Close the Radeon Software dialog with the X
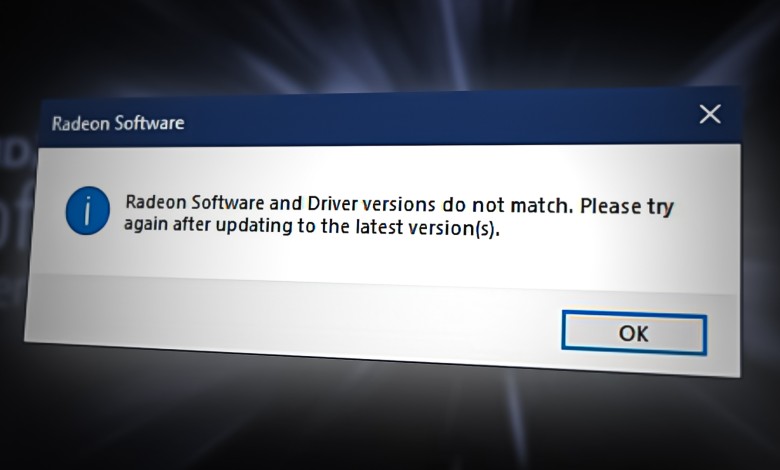The height and width of the screenshot is (470, 780). pos(710,114)
